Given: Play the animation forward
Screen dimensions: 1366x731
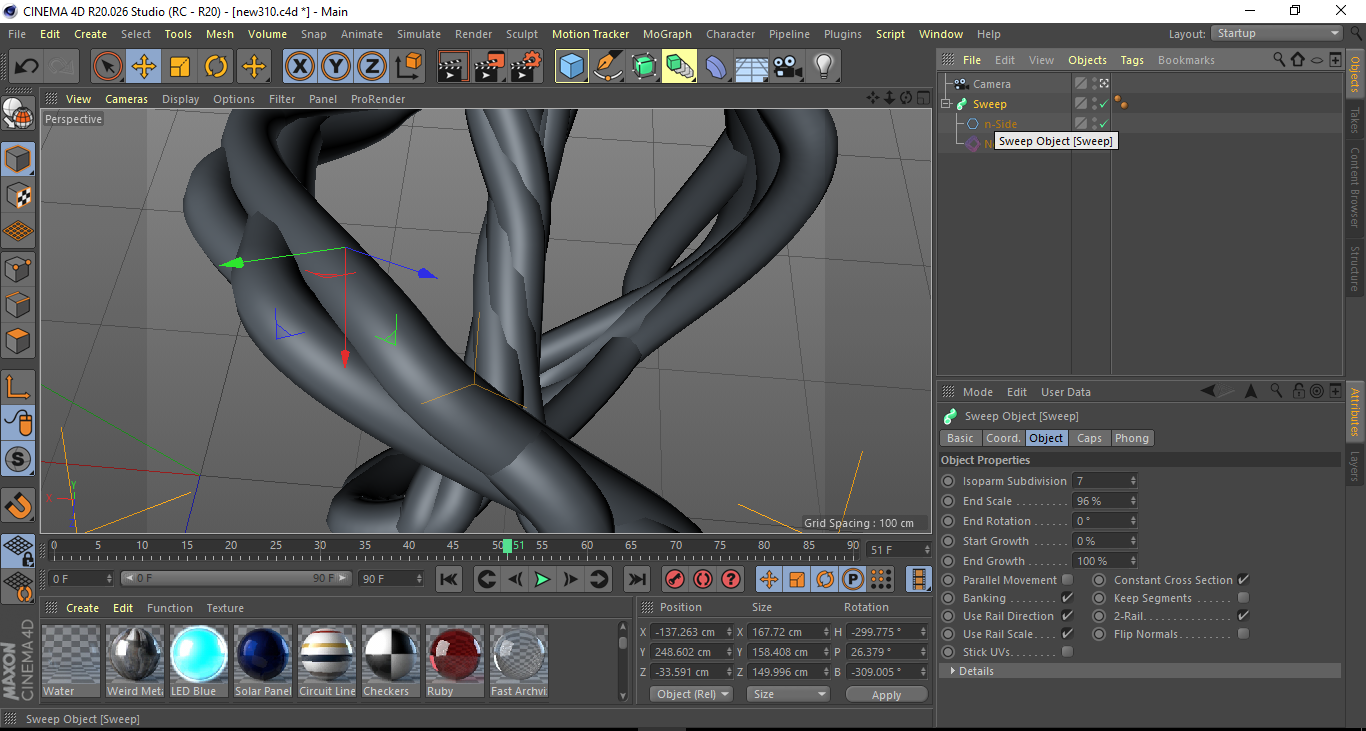Looking at the screenshot, I should pyautogui.click(x=542, y=579).
